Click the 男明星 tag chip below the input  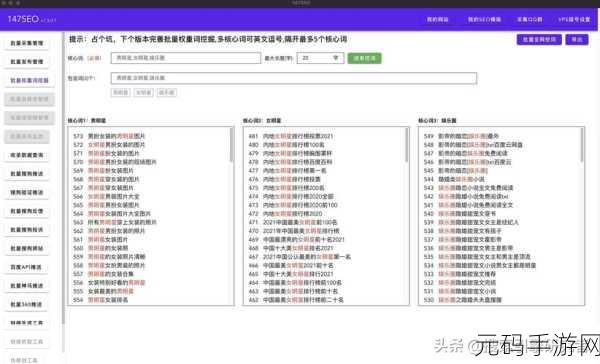point(121,93)
